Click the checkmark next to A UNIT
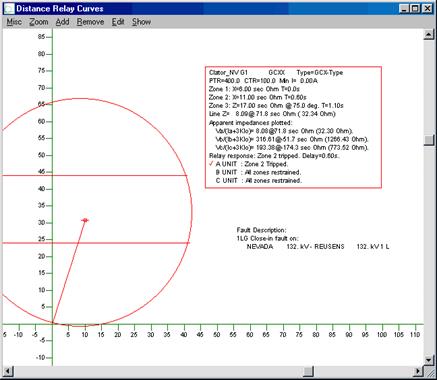The height and width of the screenshot is (380, 437). click(x=211, y=164)
